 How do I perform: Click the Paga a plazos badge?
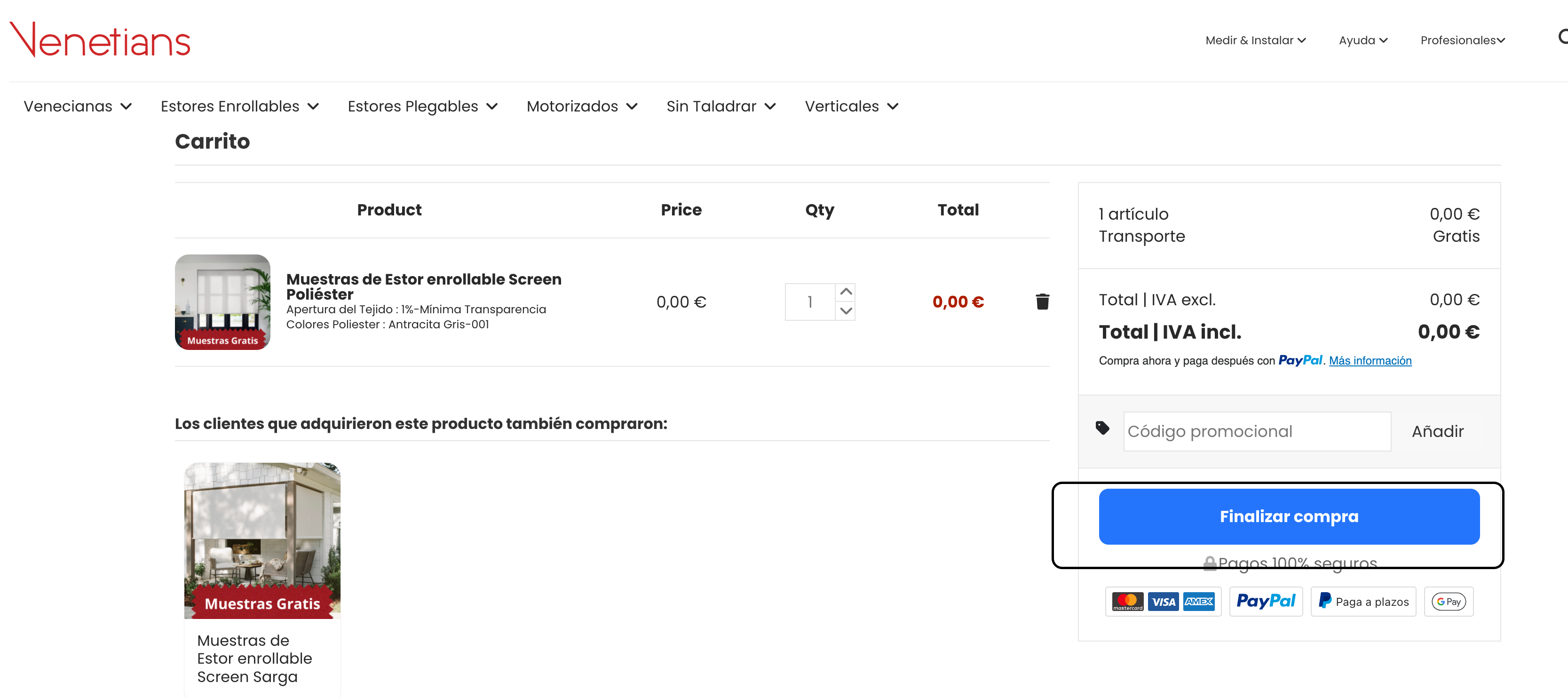[1363, 601]
